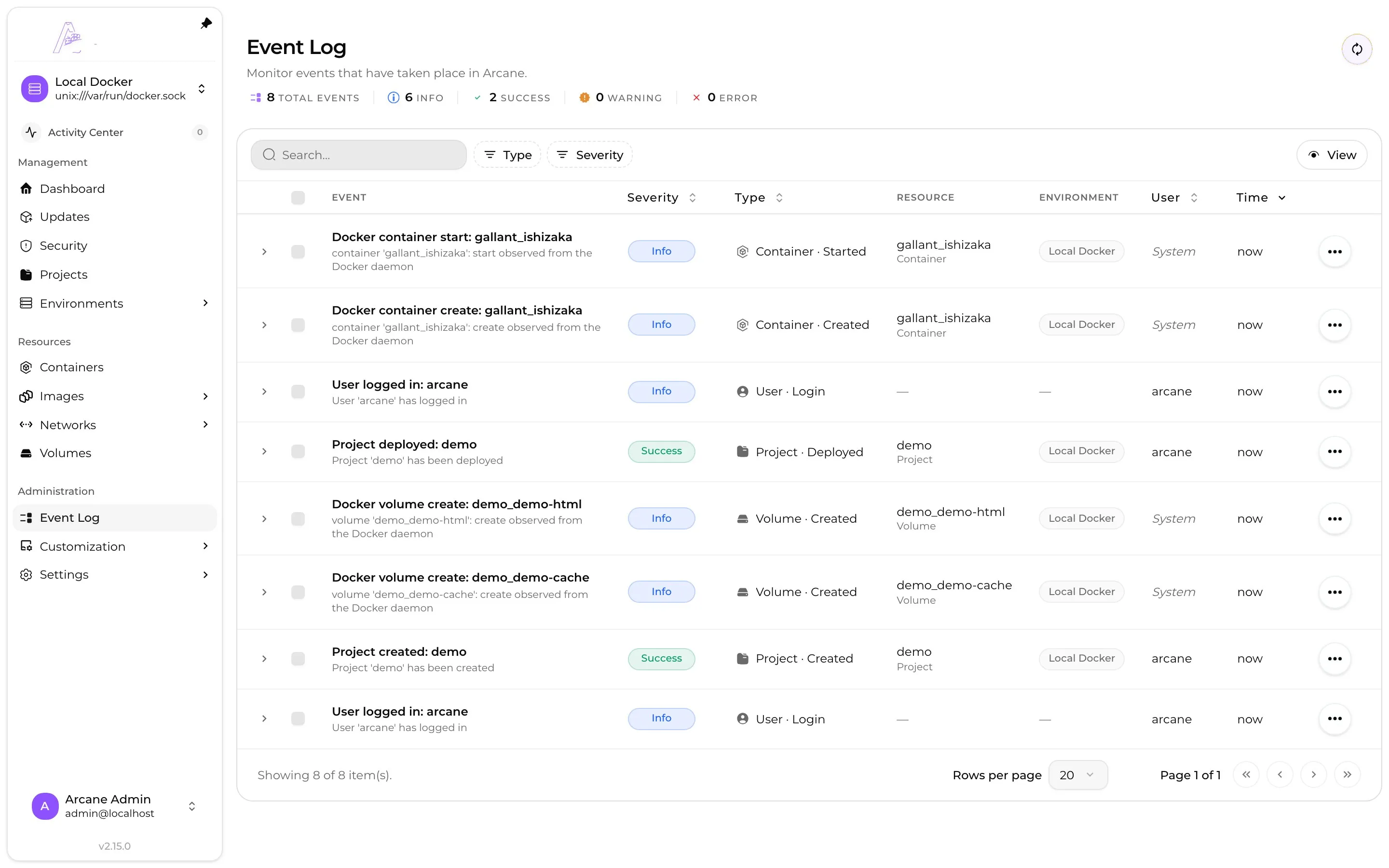Open actions menu for container create event

[x=1335, y=325]
